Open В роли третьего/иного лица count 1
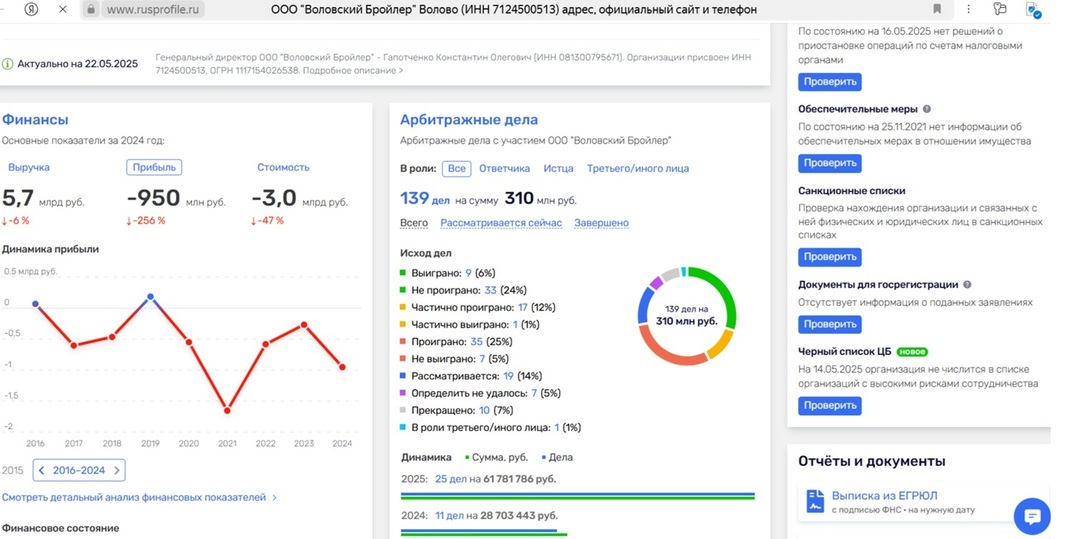1065x539 pixels. (557, 427)
